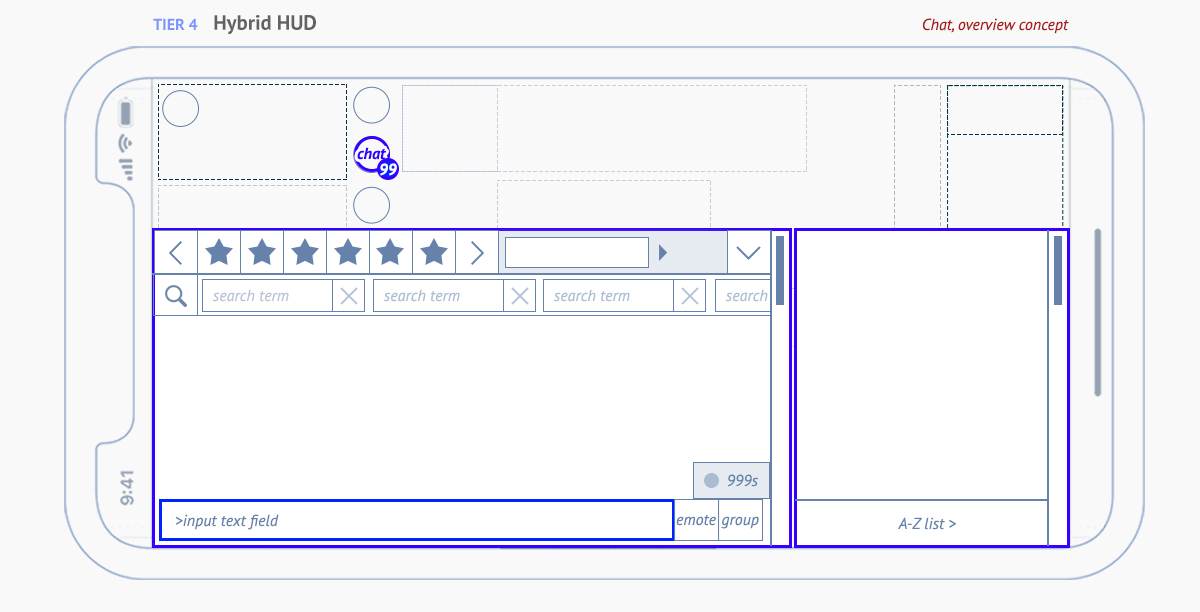Open the emote button

(696, 520)
